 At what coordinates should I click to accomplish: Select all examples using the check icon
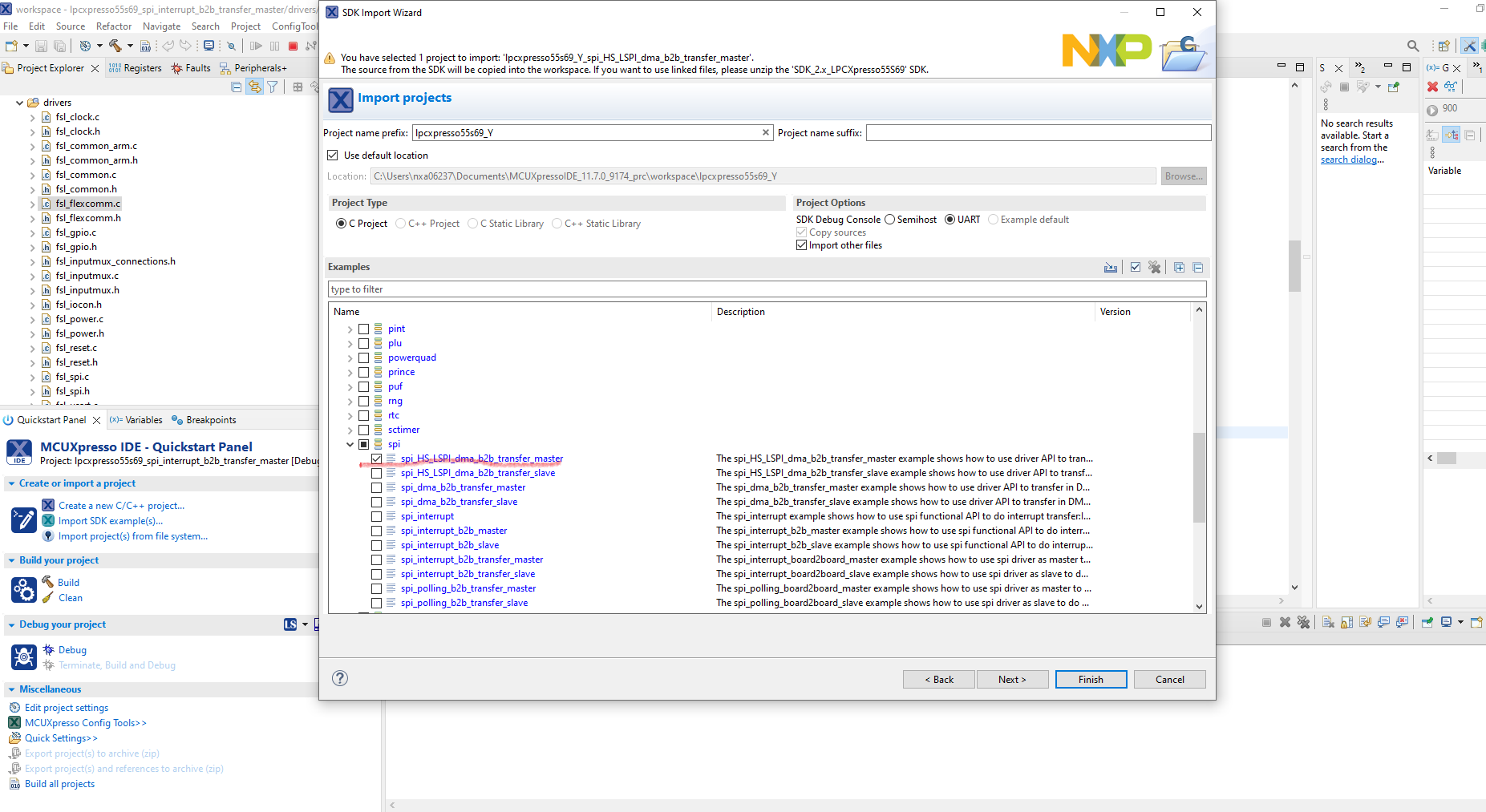click(x=1136, y=267)
